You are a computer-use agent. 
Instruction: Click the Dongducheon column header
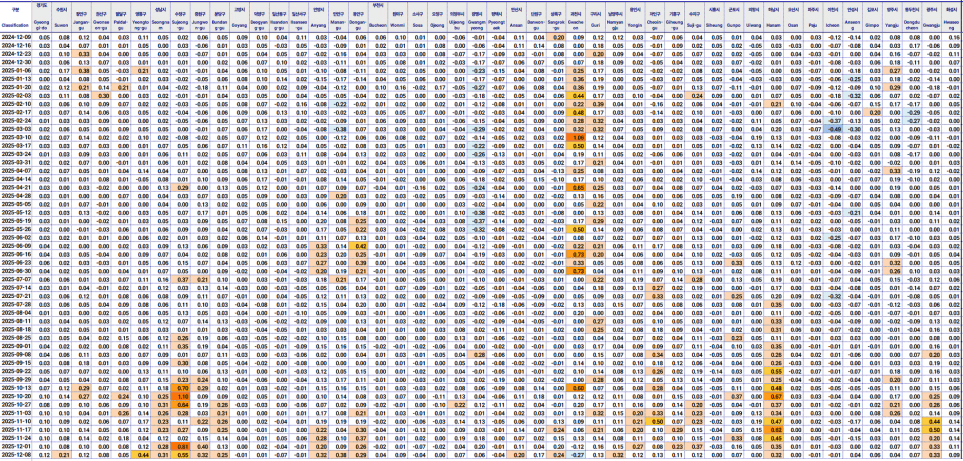pos(914,18)
